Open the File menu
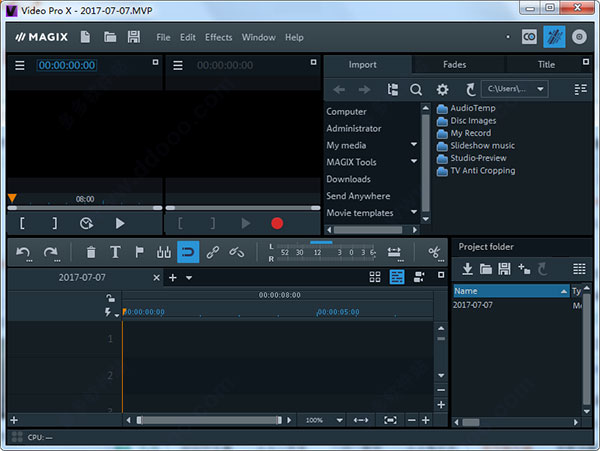 pyautogui.click(x=163, y=37)
